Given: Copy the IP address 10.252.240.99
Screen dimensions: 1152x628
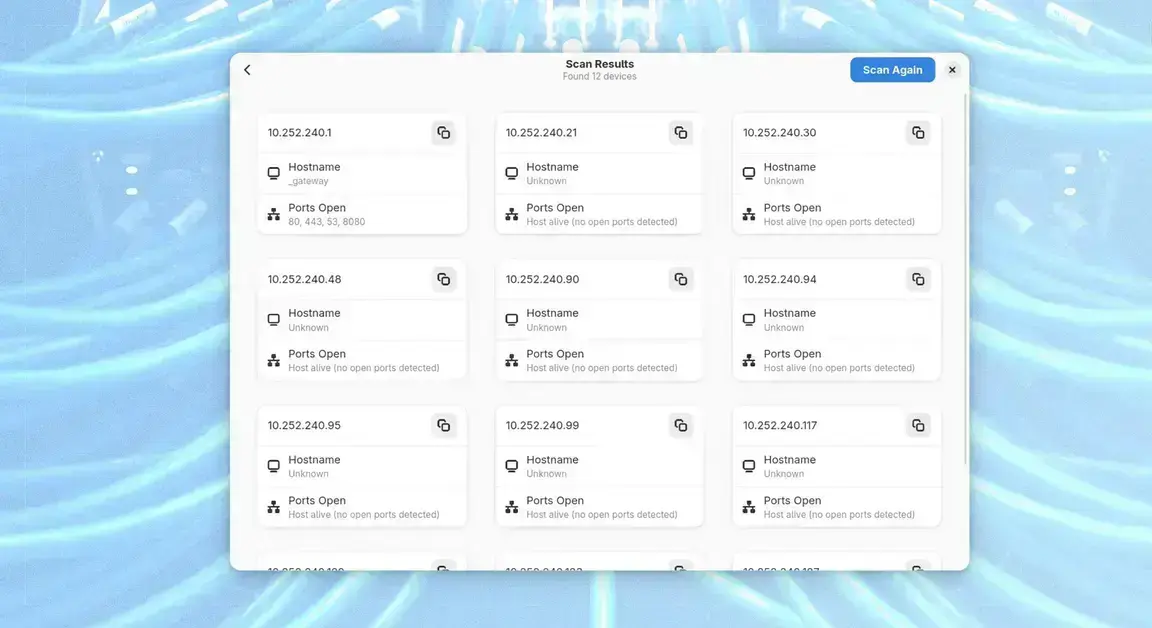Looking at the screenshot, I should pyautogui.click(x=681, y=425).
